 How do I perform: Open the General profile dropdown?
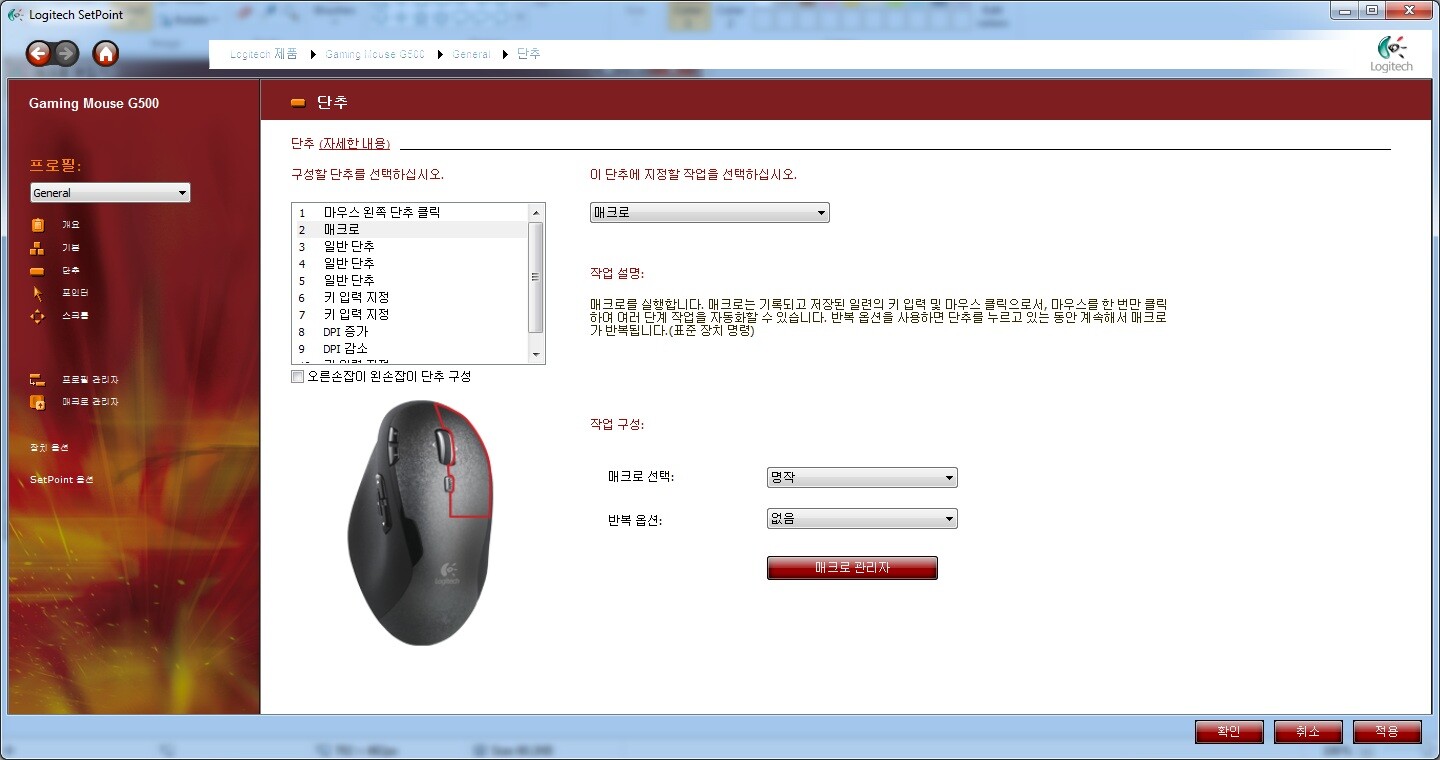[x=110, y=193]
